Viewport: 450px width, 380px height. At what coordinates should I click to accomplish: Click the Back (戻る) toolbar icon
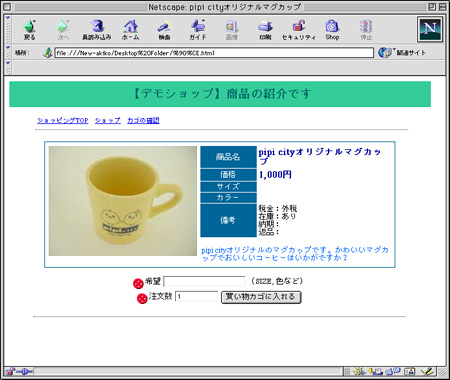click(x=29, y=30)
